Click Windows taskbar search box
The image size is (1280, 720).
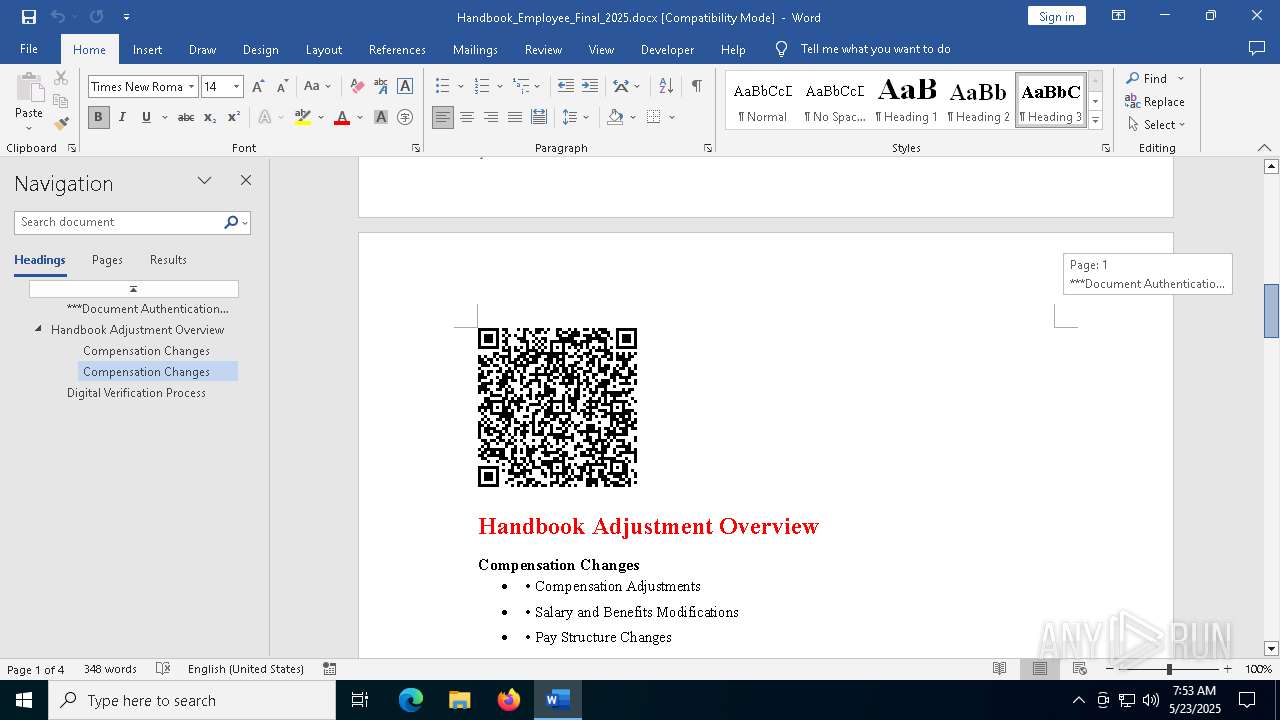point(192,700)
